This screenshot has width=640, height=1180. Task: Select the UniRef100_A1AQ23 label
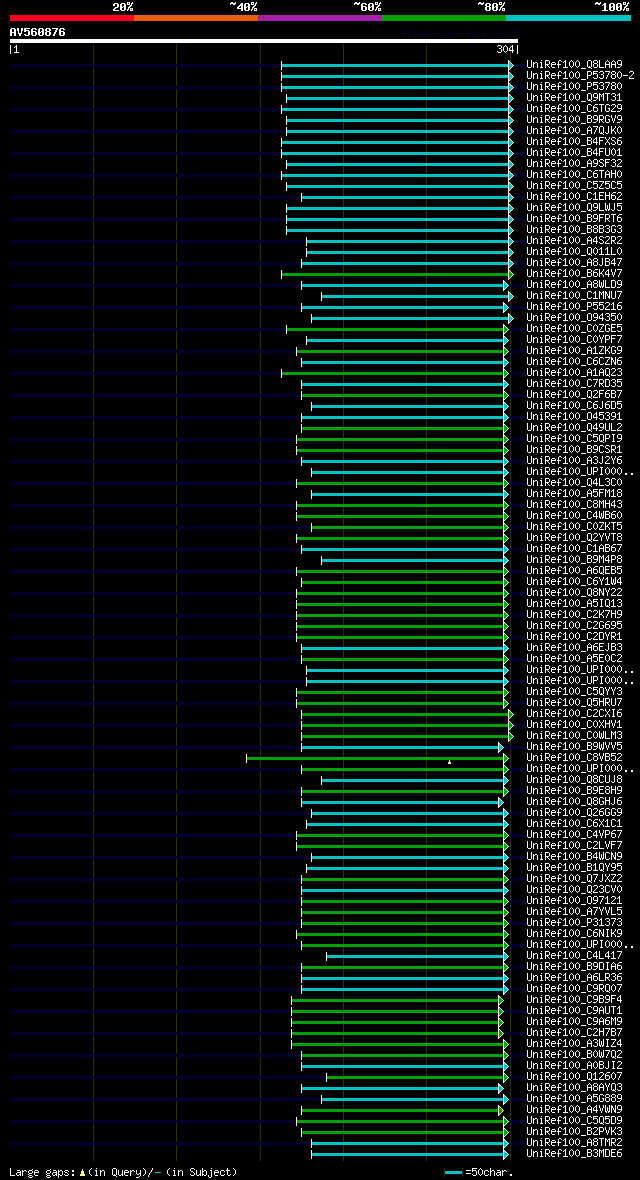click(574, 373)
